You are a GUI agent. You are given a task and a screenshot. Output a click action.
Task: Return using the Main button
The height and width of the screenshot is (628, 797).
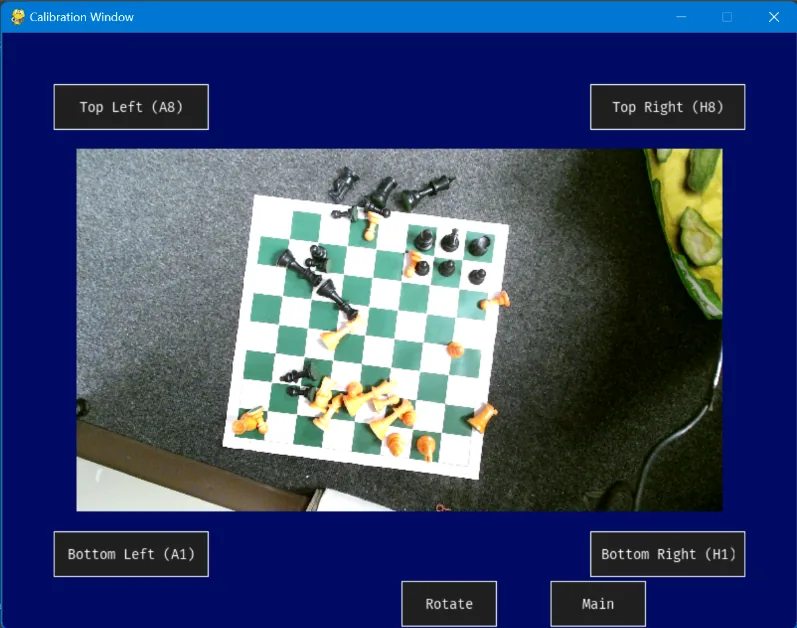tap(598, 604)
